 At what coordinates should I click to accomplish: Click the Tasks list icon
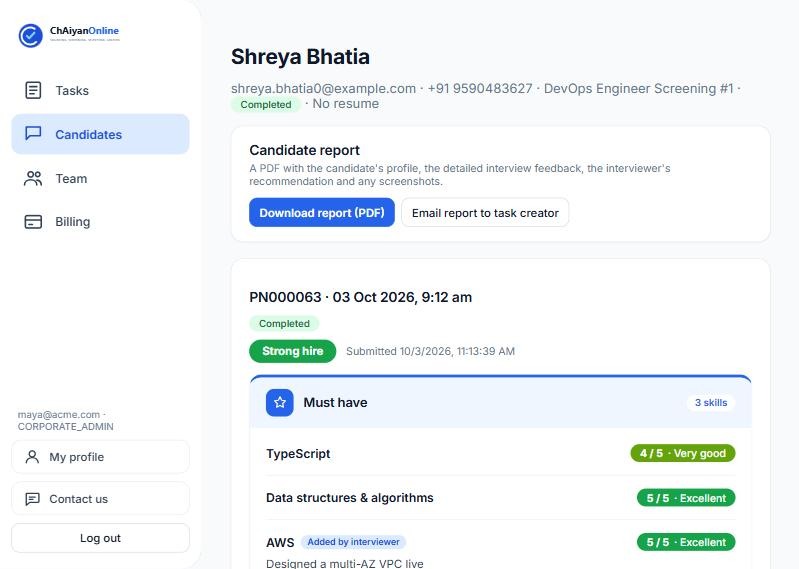(33, 90)
